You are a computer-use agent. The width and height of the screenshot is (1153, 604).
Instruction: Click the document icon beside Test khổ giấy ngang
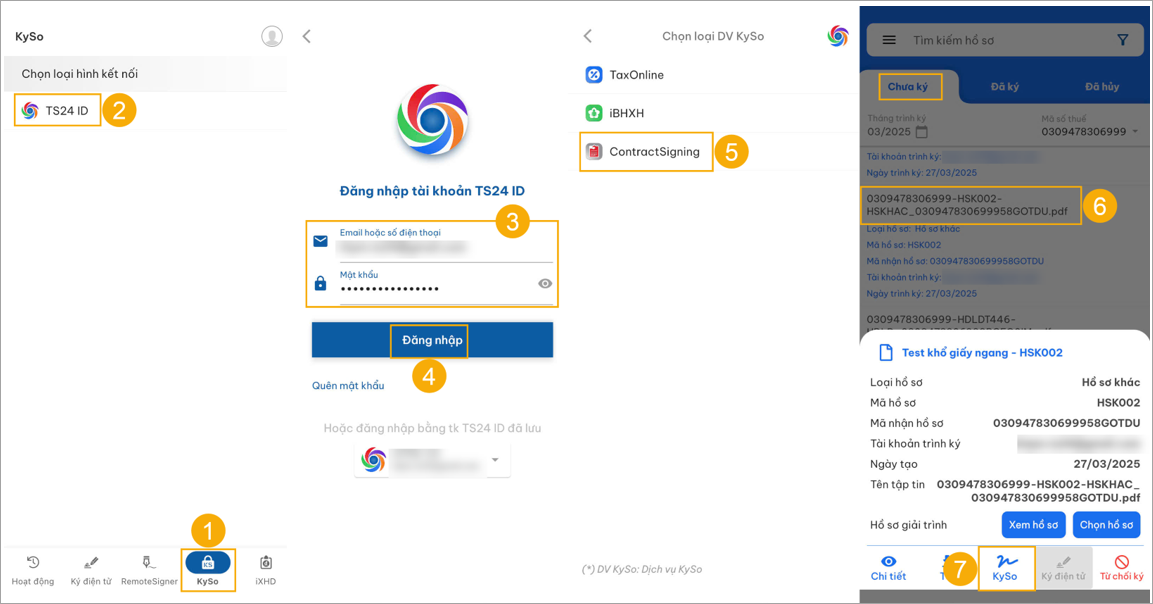(x=886, y=352)
